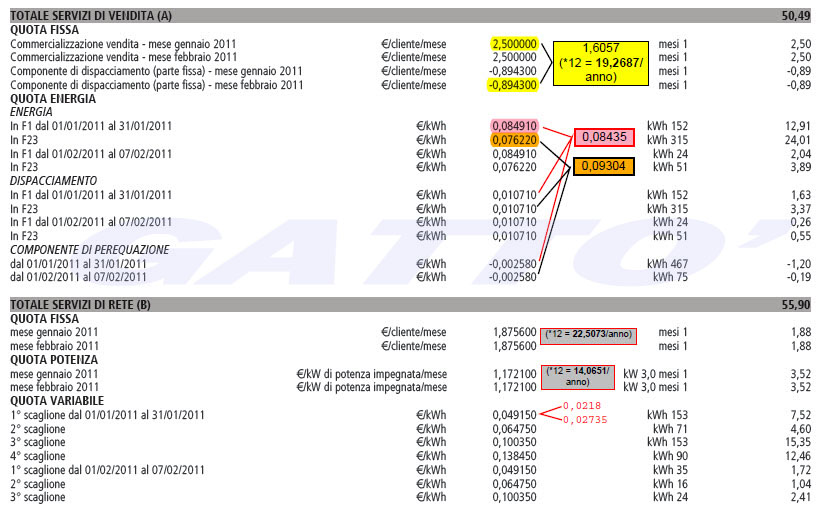Click the quantity "kWh 71"
Viewport: 822px width, 510px height.
670,429
